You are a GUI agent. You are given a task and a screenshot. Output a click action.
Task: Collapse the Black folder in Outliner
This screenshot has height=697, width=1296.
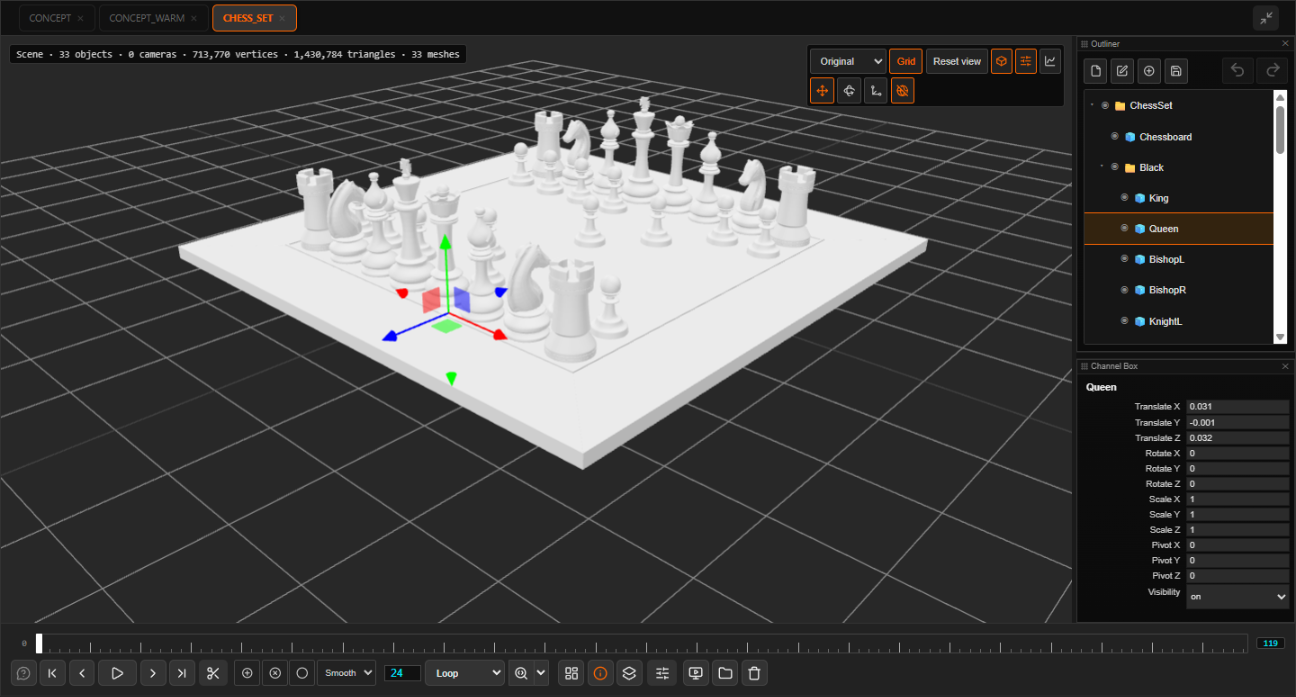coord(1101,167)
